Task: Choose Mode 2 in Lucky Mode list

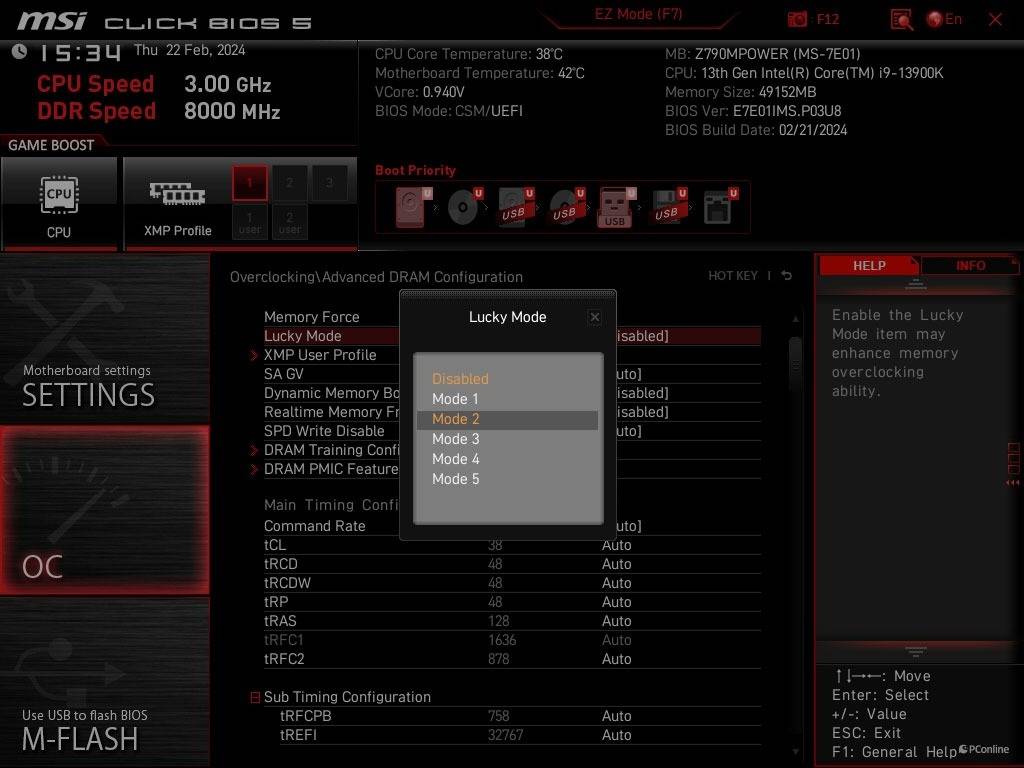Action: pyautogui.click(x=507, y=419)
